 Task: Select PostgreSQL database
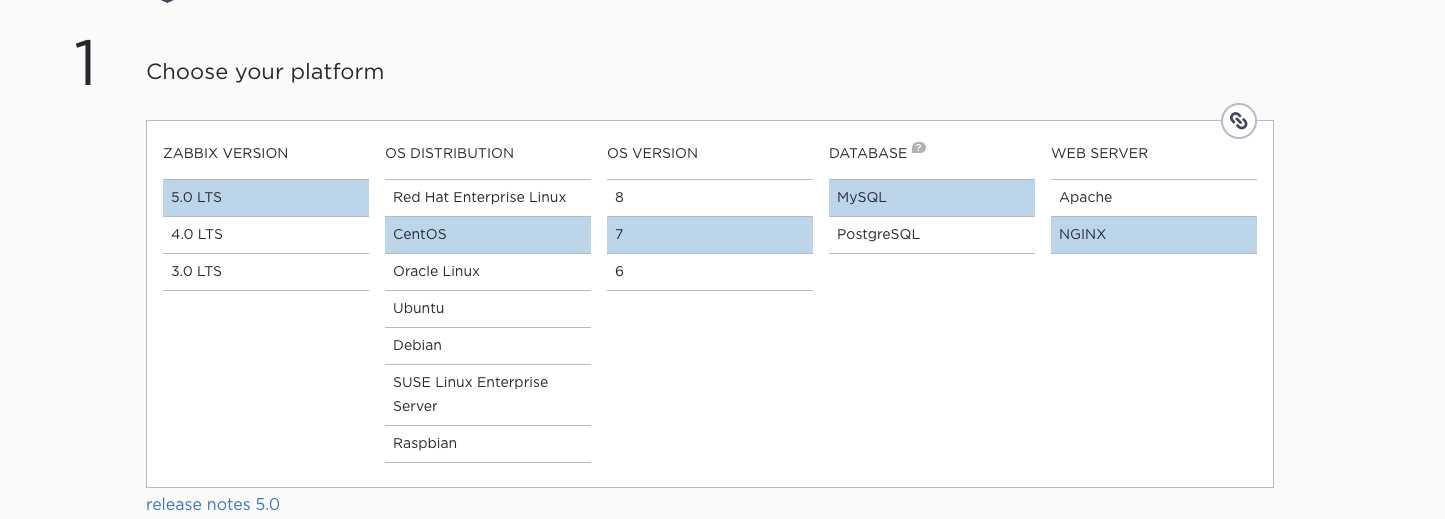point(932,235)
